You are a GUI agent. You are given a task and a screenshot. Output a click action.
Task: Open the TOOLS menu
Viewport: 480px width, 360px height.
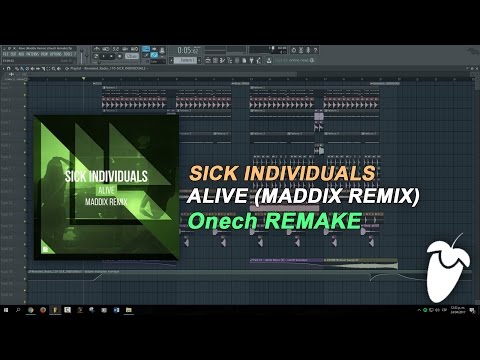(x=68, y=54)
